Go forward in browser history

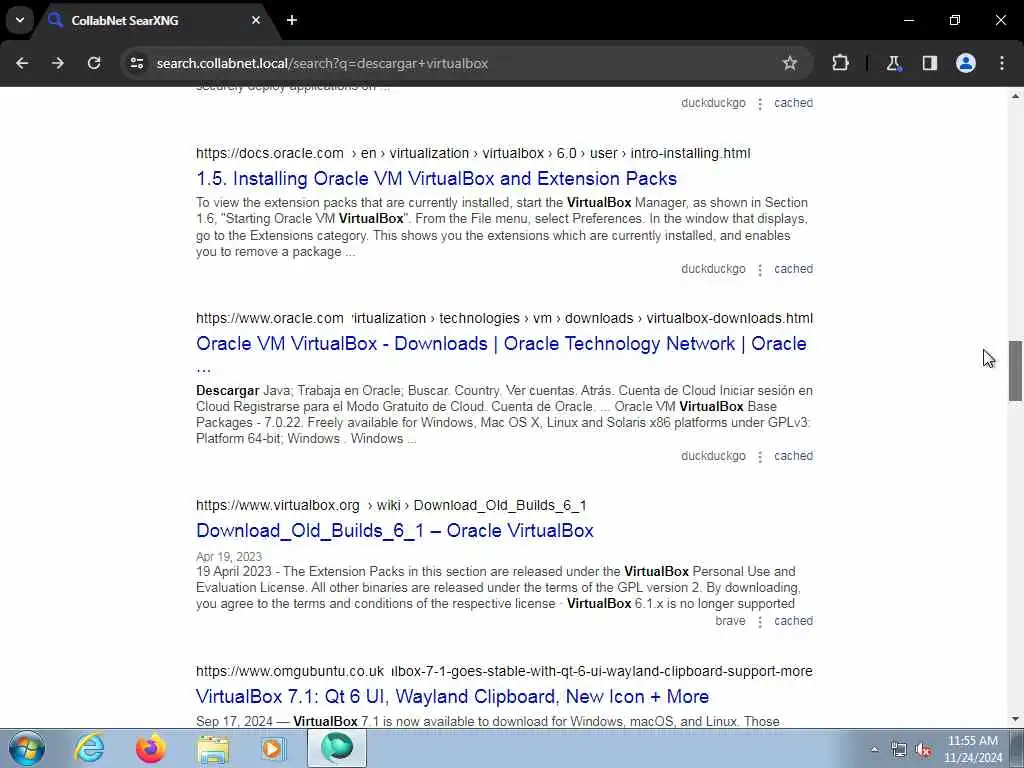tap(58, 63)
